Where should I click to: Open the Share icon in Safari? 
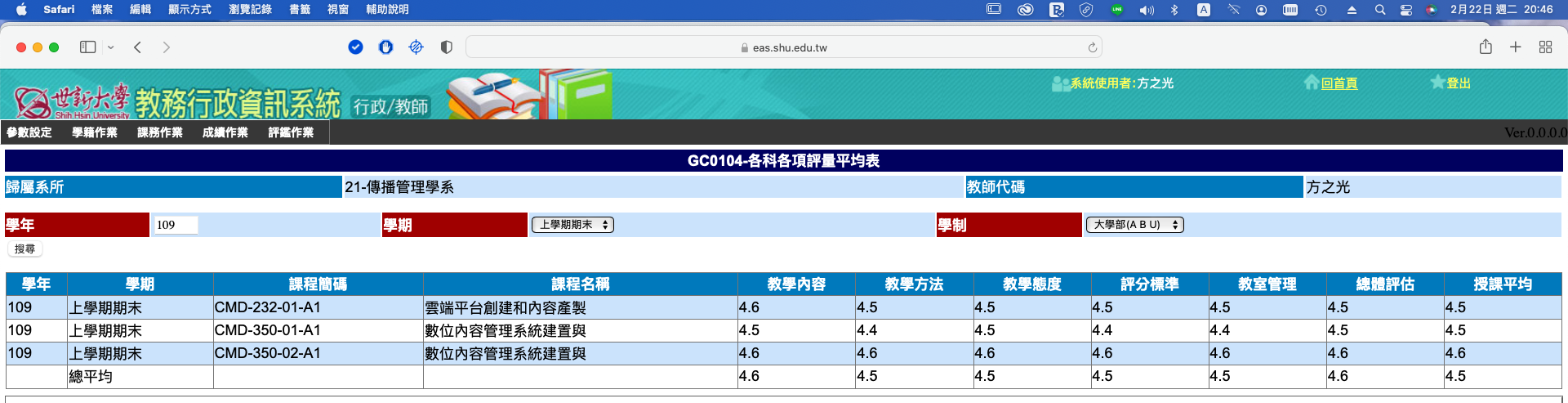(1486, 47)
